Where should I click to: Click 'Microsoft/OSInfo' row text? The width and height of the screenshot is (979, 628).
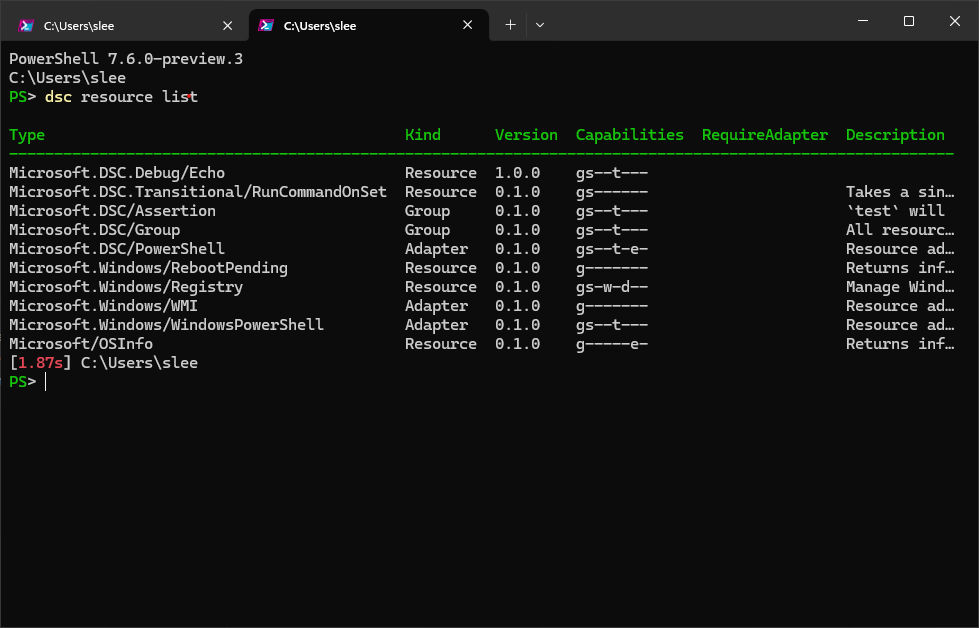(x=81, y=344)
